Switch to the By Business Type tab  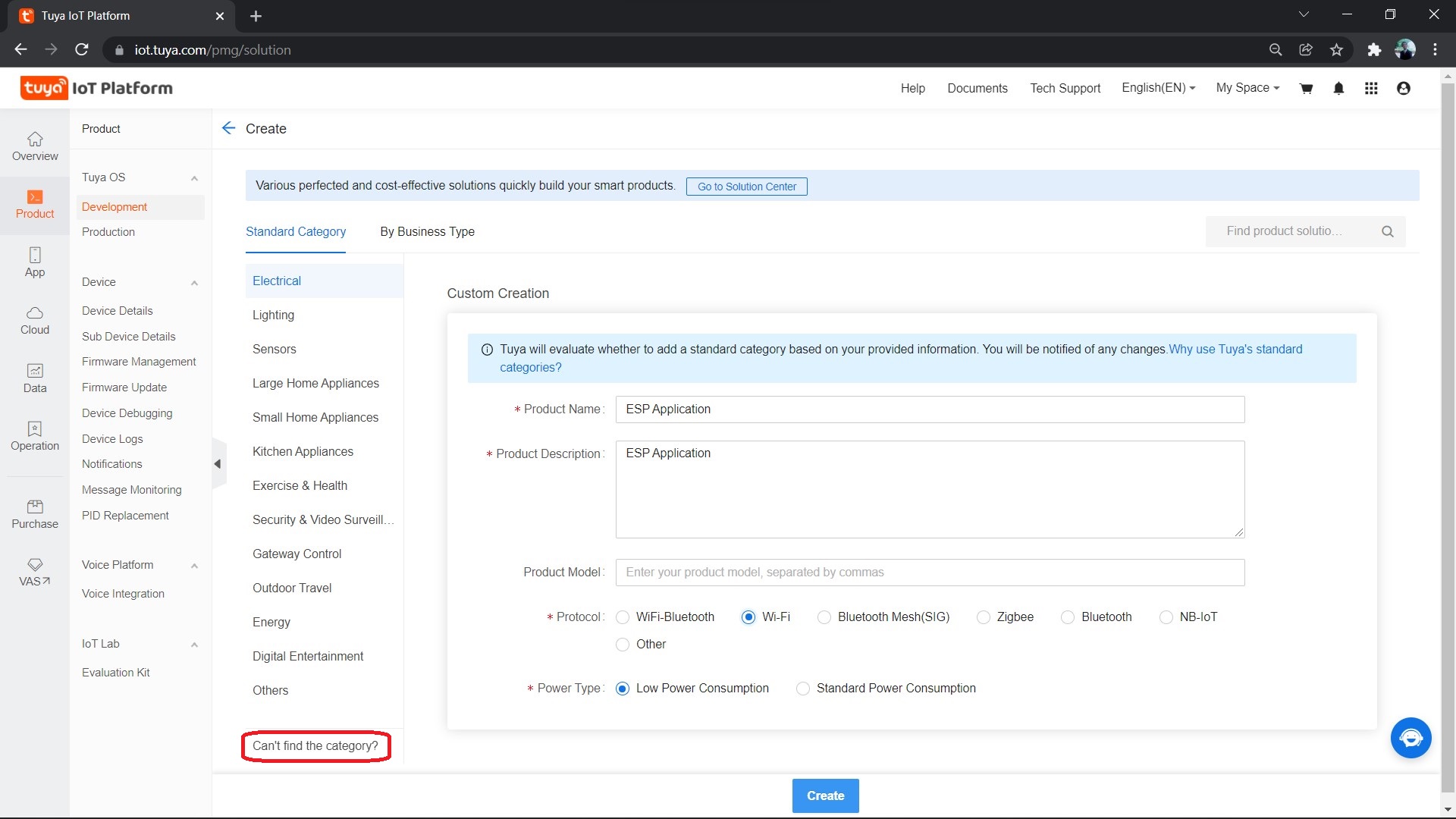tap(427, 232)
